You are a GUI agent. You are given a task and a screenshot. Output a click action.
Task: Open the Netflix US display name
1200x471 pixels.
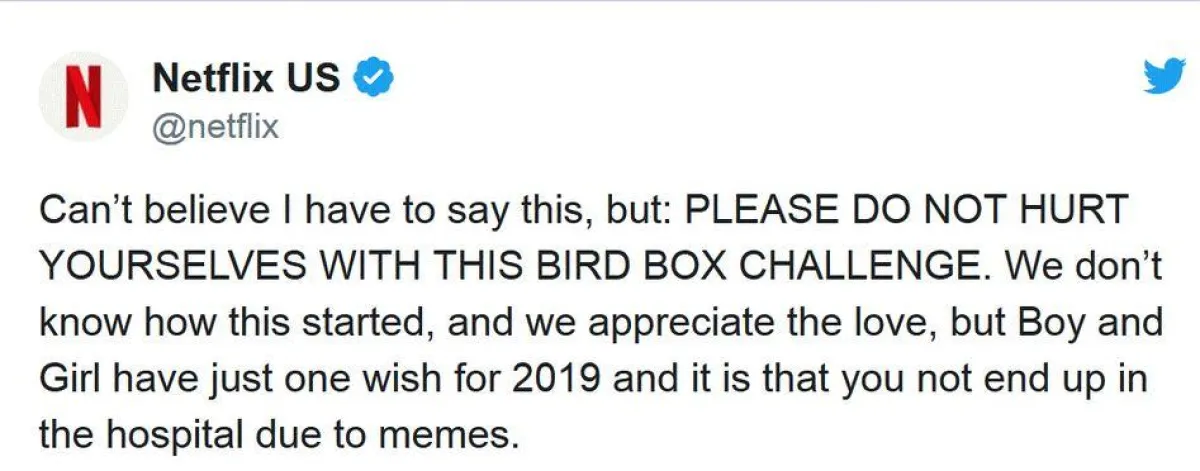246,78
